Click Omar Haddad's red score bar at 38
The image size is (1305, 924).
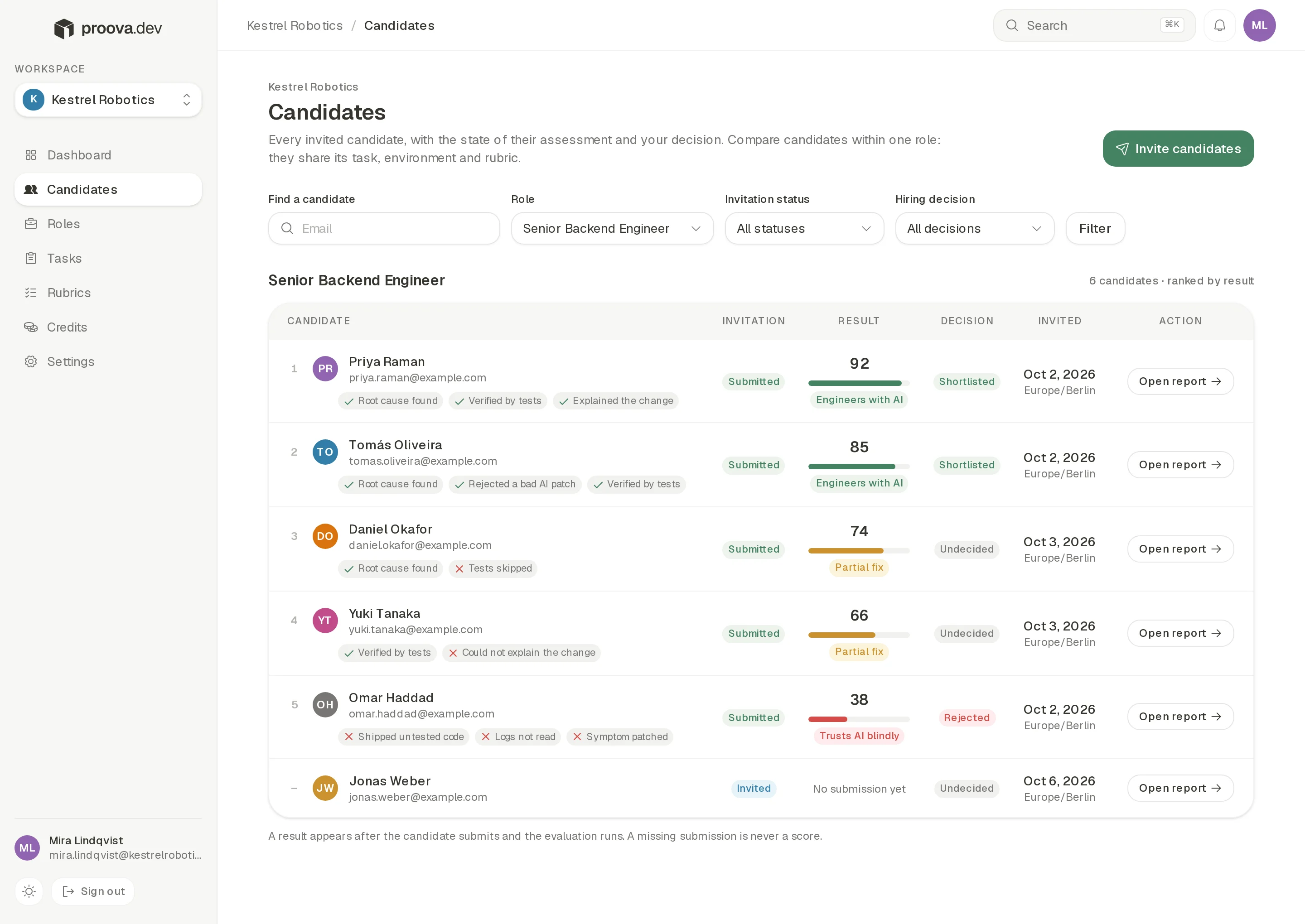(x=858, y=719)
